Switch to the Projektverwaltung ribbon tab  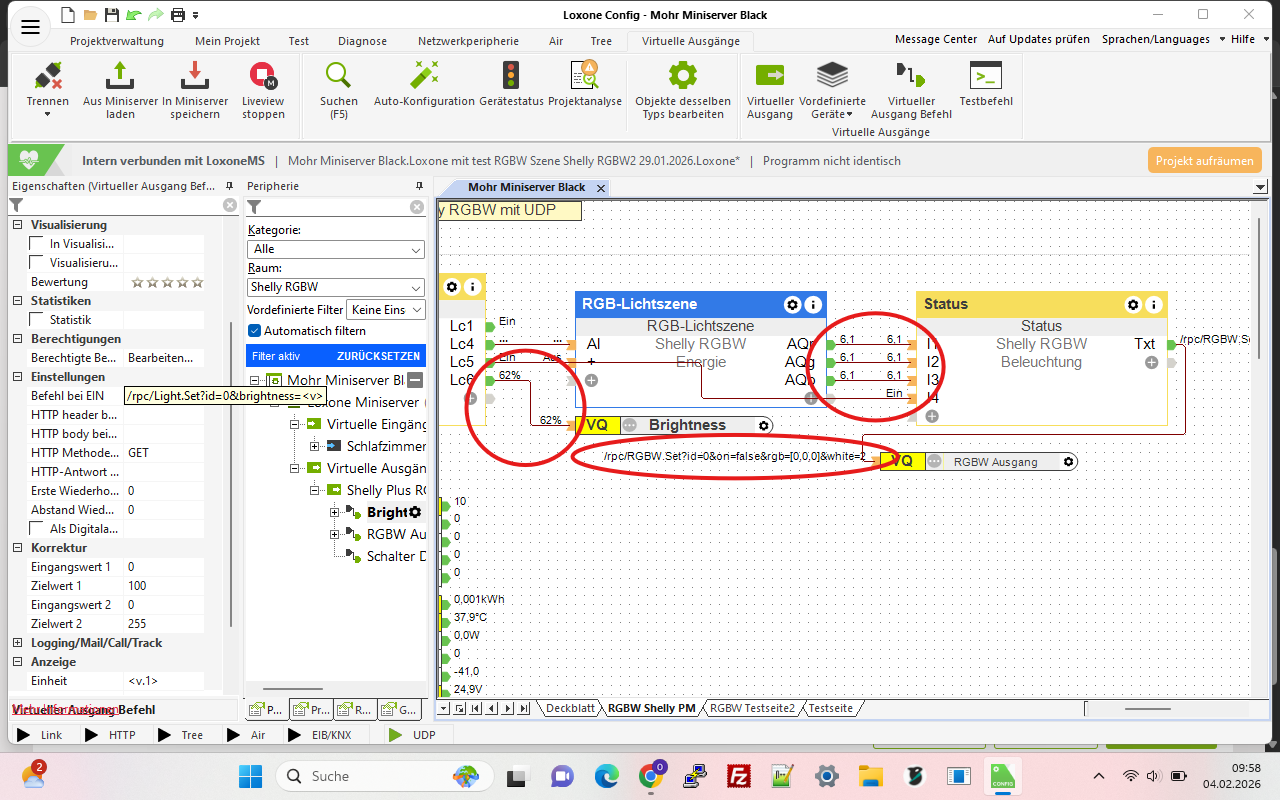pos(117,41)
